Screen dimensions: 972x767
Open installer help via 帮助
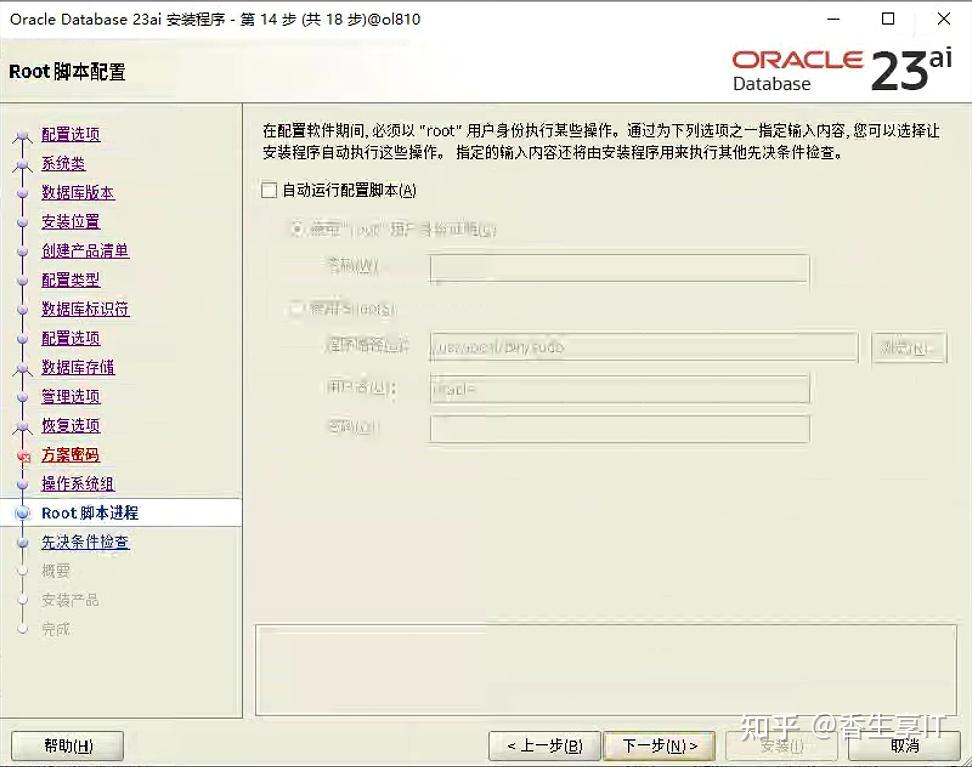66,745
